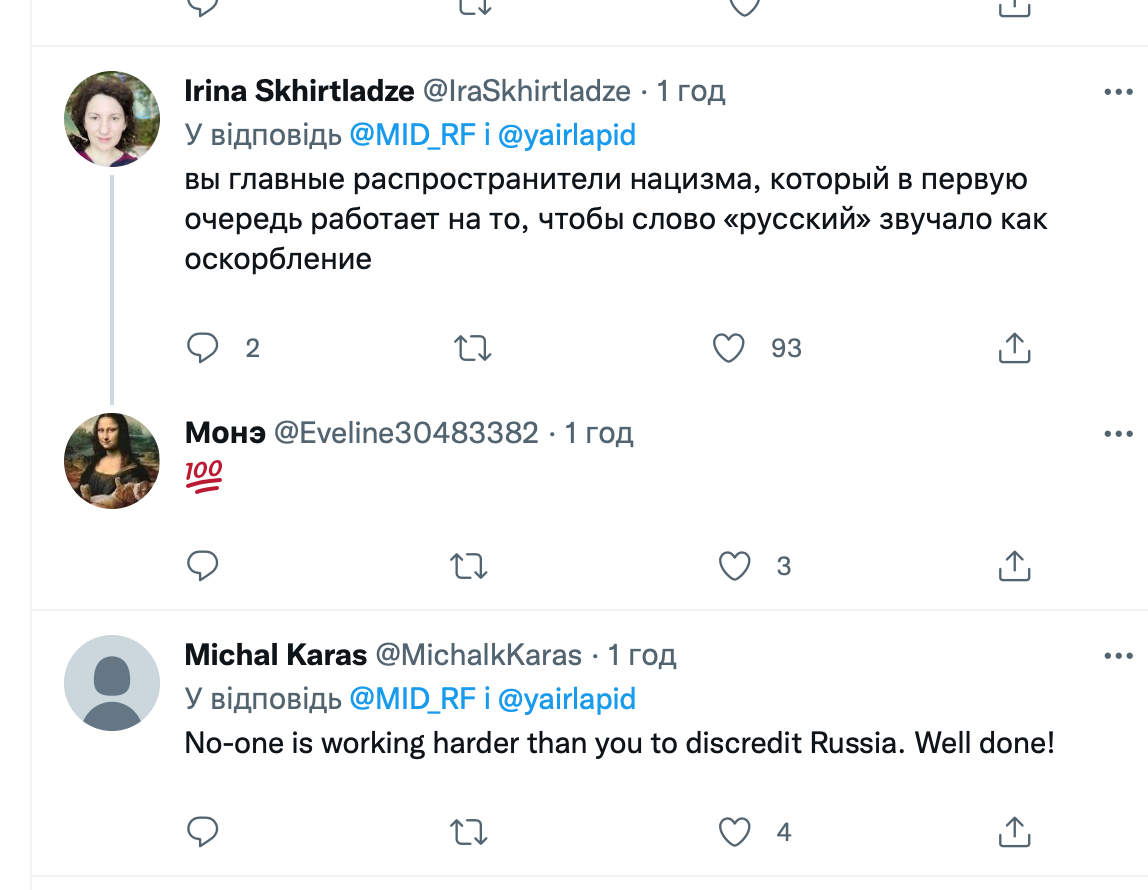1148x890 pixels.
Task: Open more options menu on Монэ's tweet
Action: pos(1116,434)
